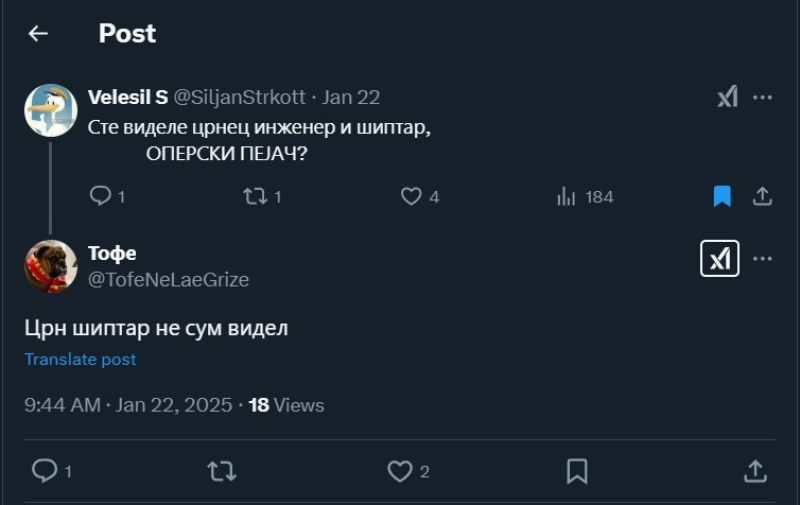800x505 pixels.
Task: Open repost menu for Тофе's post
Action: tap(221, 470)
